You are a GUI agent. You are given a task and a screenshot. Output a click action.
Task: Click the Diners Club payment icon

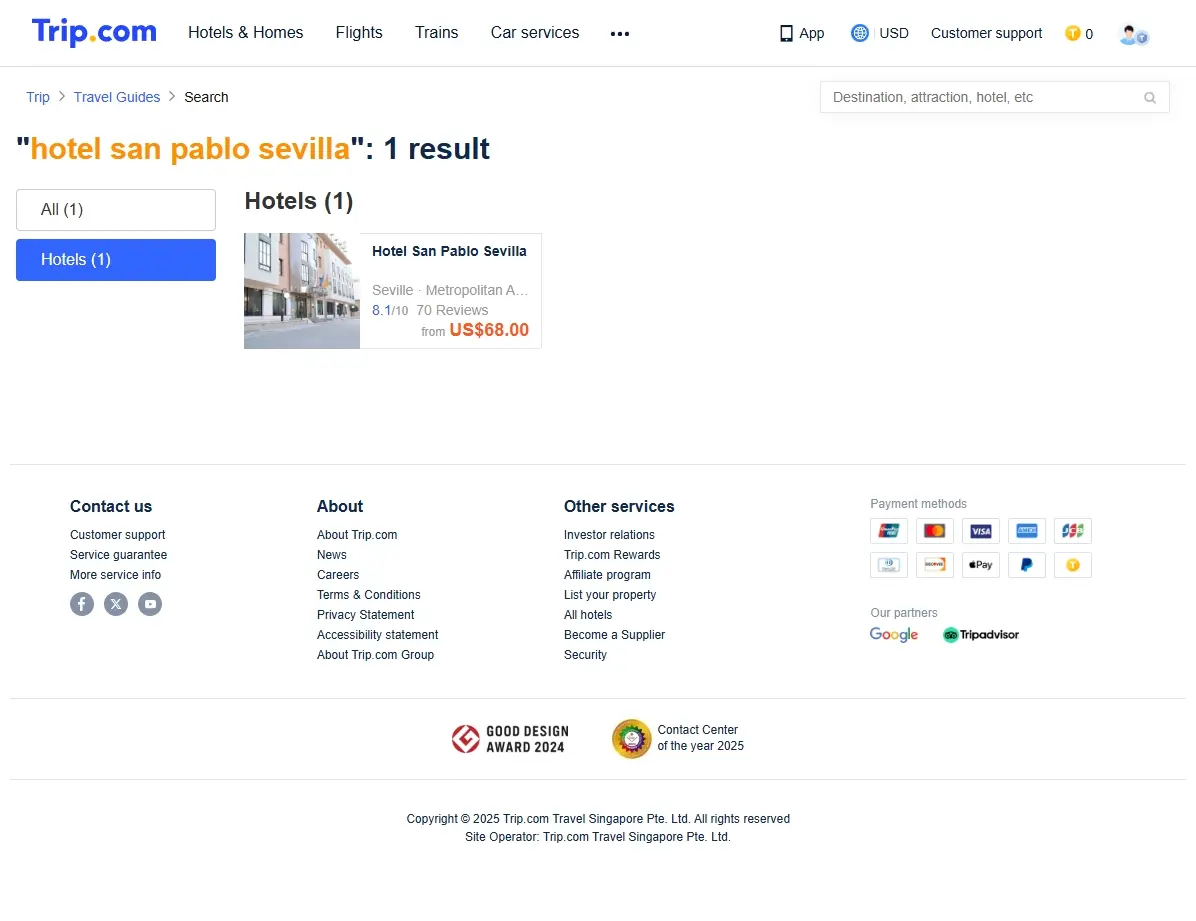(889, 565)
